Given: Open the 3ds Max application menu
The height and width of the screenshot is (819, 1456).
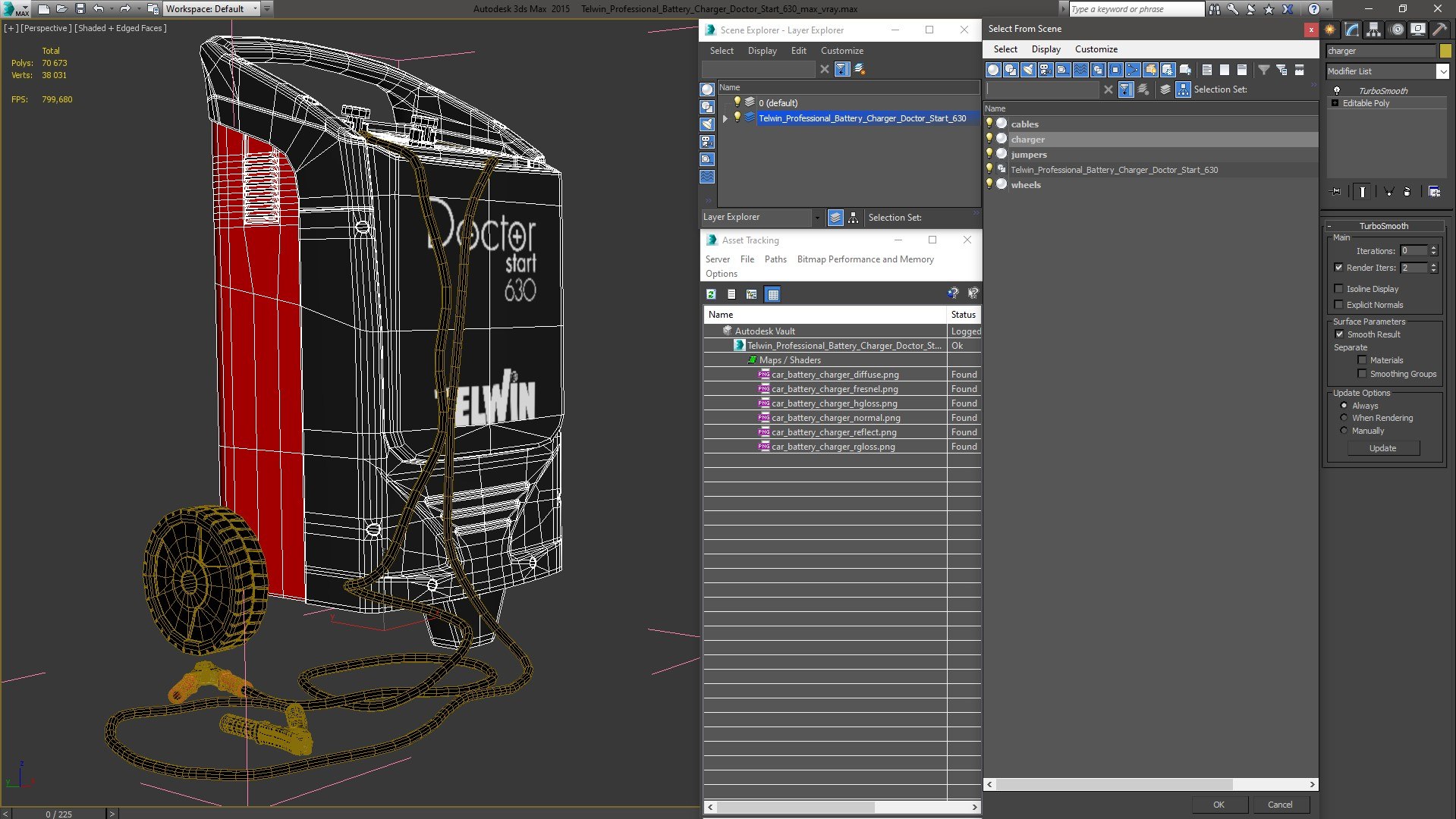Looking at the screenshot, I should pyautogui.click(x=15, y=9).
